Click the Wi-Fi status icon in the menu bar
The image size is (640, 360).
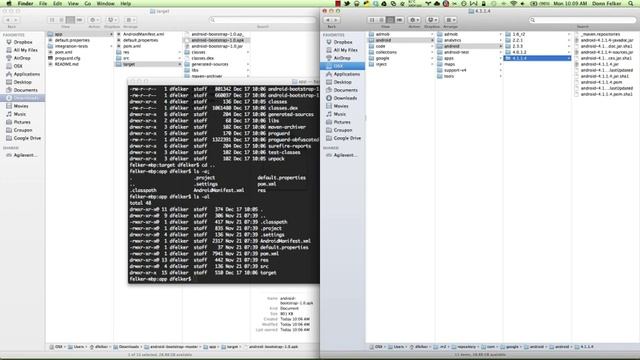click(x=513, y=3)
